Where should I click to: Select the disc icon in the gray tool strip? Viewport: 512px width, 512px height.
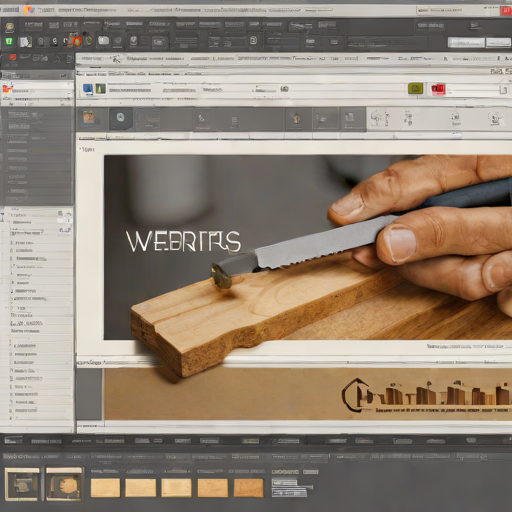(x=120, y=118)
